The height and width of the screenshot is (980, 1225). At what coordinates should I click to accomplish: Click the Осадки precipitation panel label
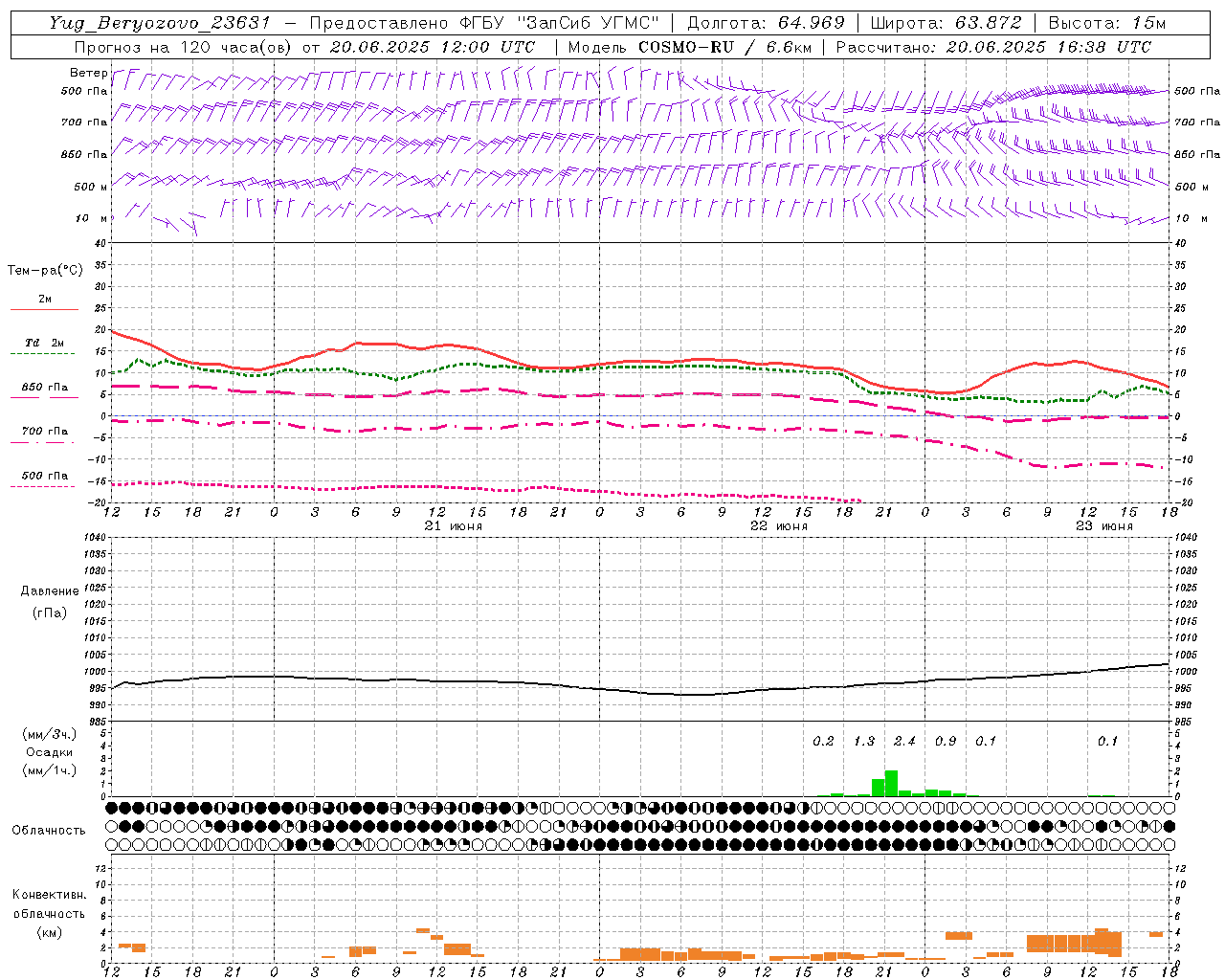tap(50, 752)
